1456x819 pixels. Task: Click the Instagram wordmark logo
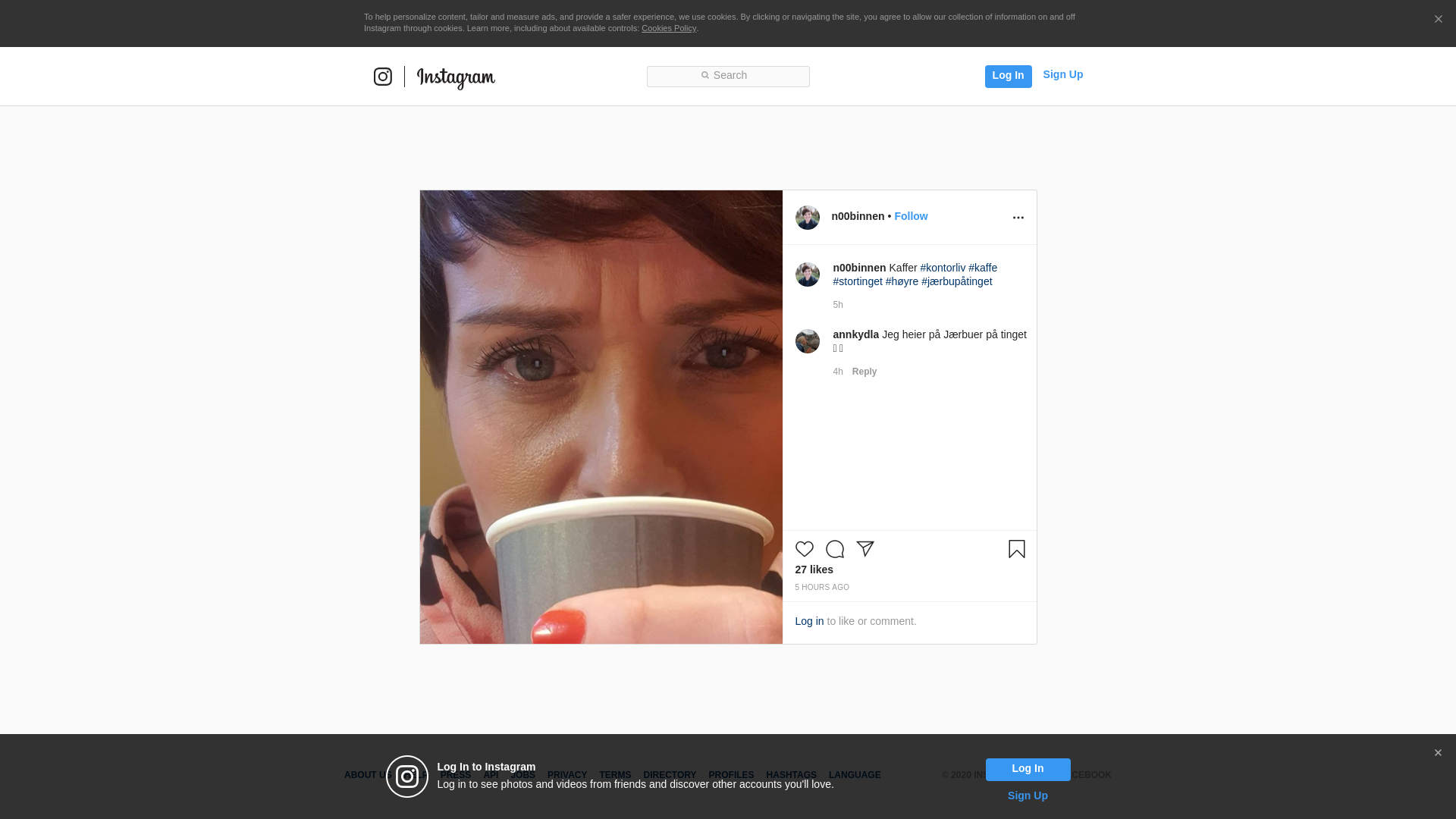point(456,77)
